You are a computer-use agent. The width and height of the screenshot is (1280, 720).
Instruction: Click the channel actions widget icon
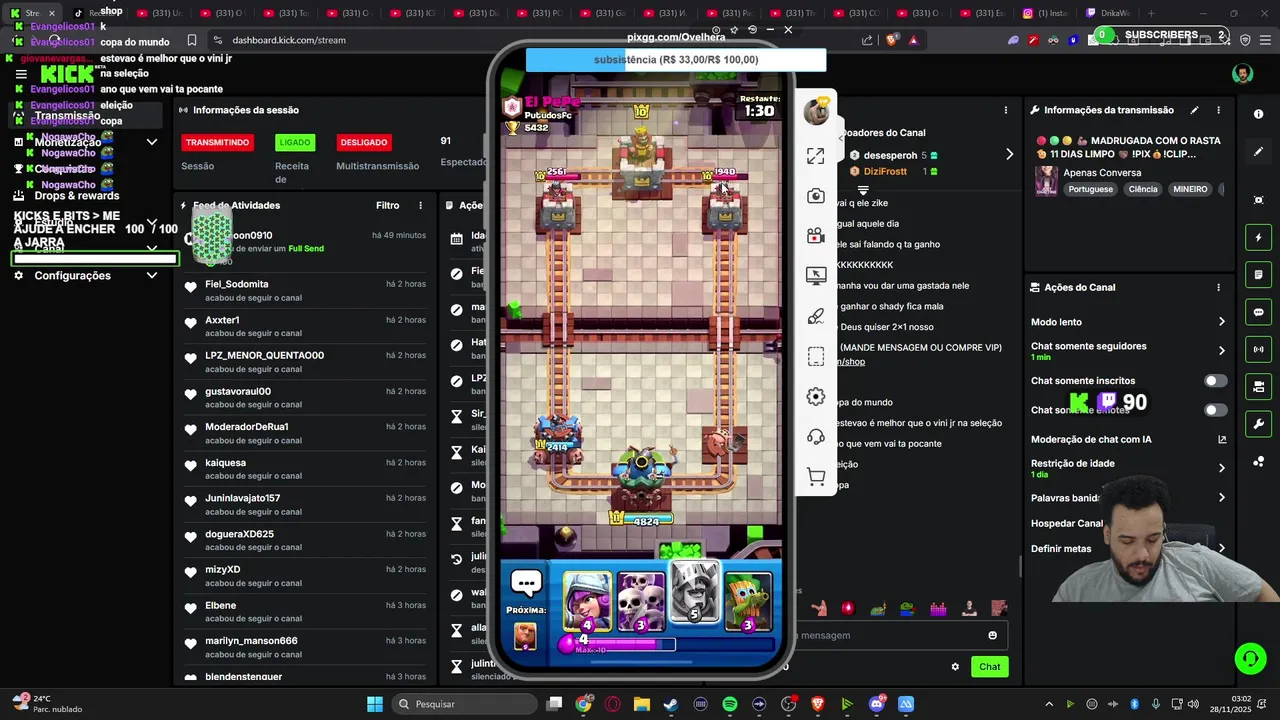pos(1258,386)
